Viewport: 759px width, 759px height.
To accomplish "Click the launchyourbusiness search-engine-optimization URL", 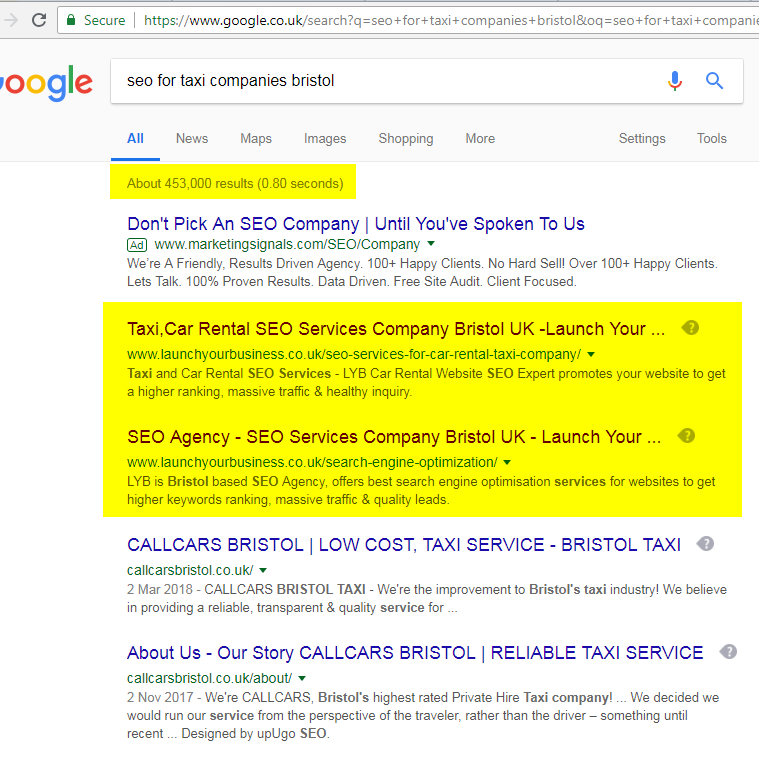I will (312, 463).
